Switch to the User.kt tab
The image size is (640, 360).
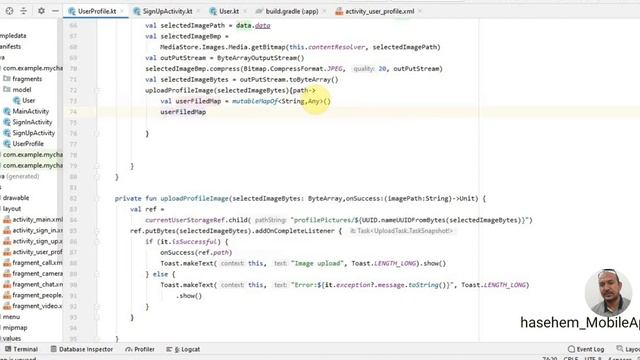tap(229, 11)
